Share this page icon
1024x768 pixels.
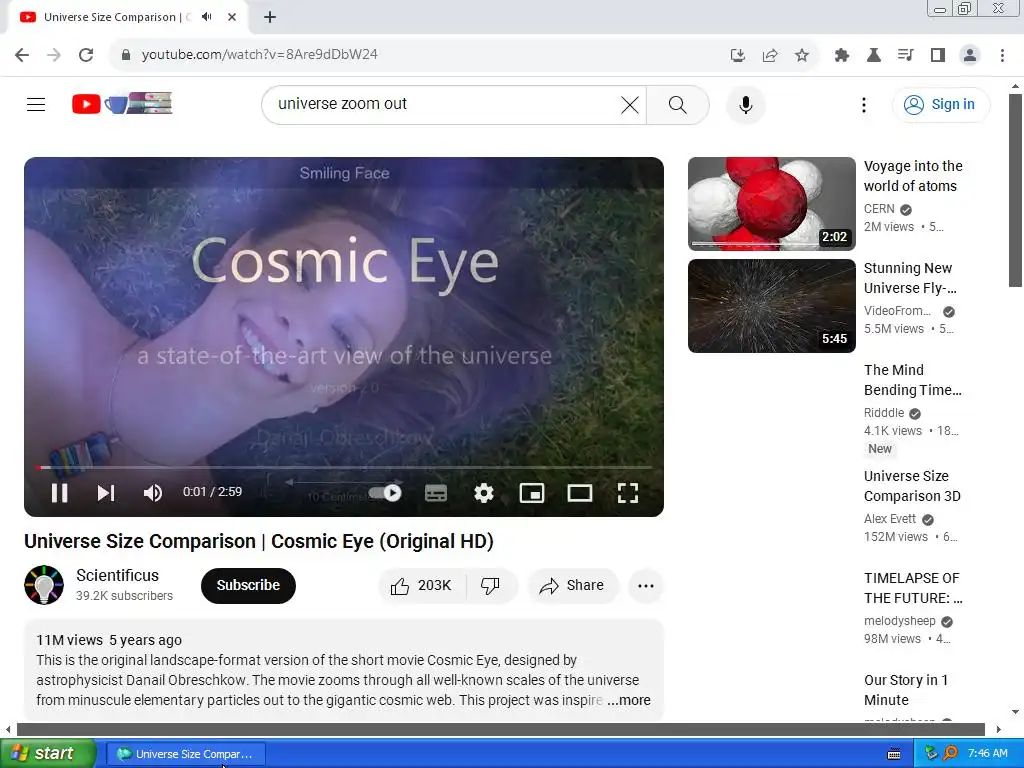tap(770, 55)
